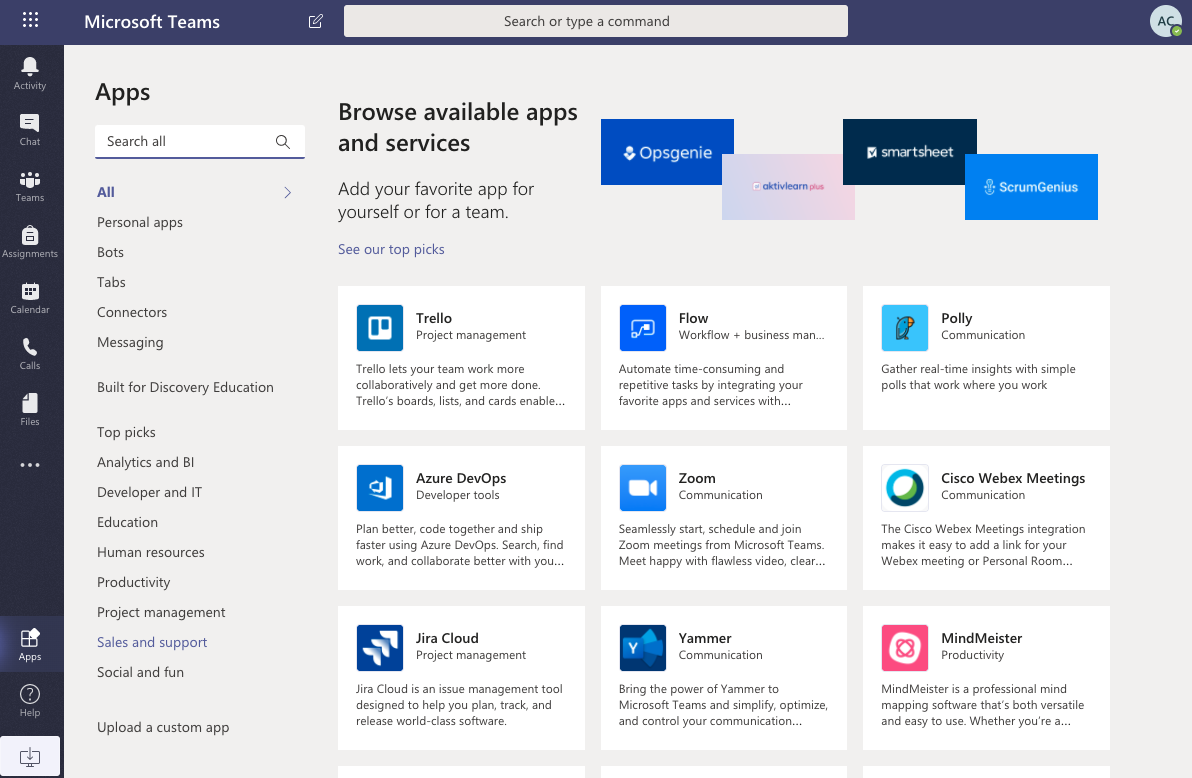
Task: Open the Jira Cloud card title
Action: point(447,638)
